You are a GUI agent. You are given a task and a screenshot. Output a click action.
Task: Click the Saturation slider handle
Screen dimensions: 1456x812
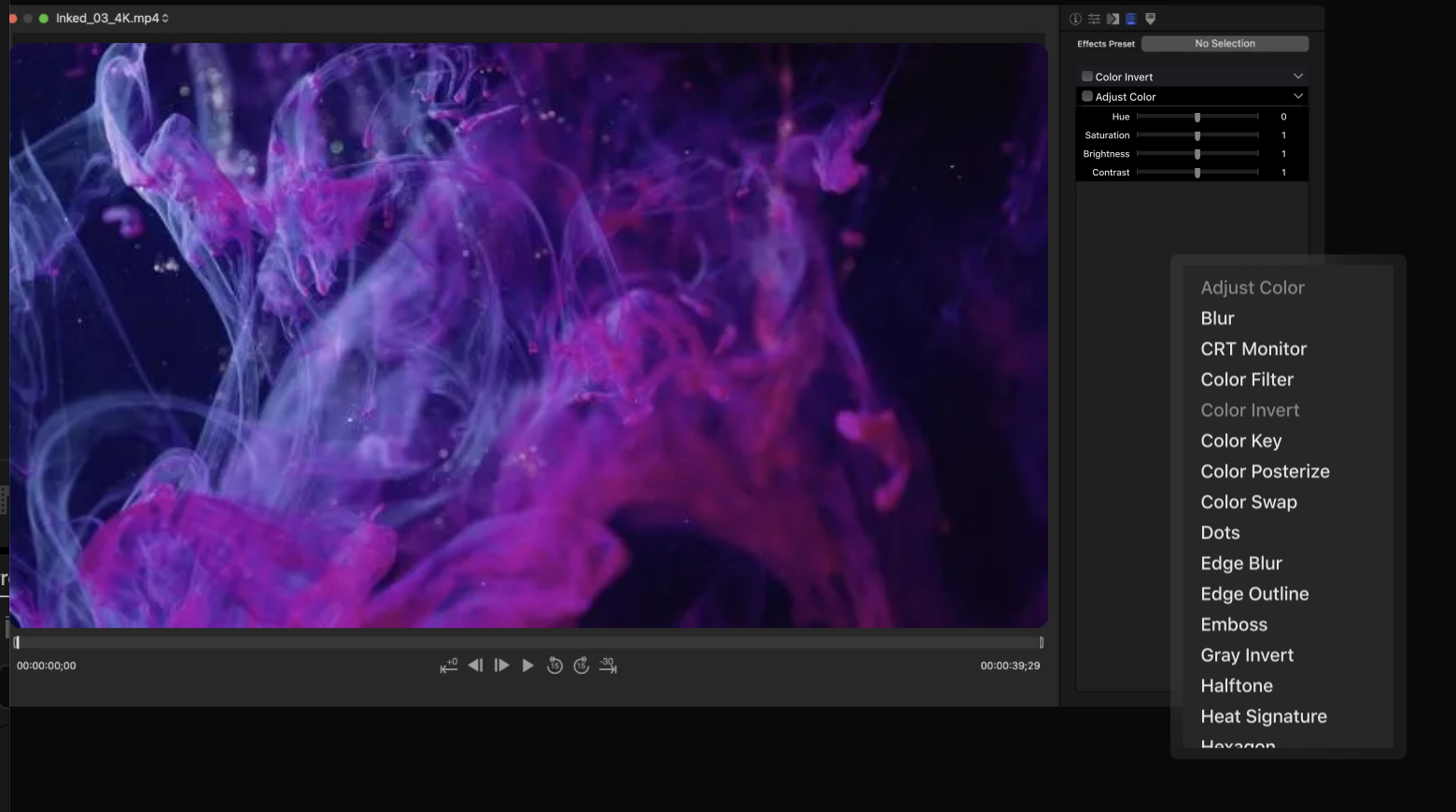point(1197,135)
